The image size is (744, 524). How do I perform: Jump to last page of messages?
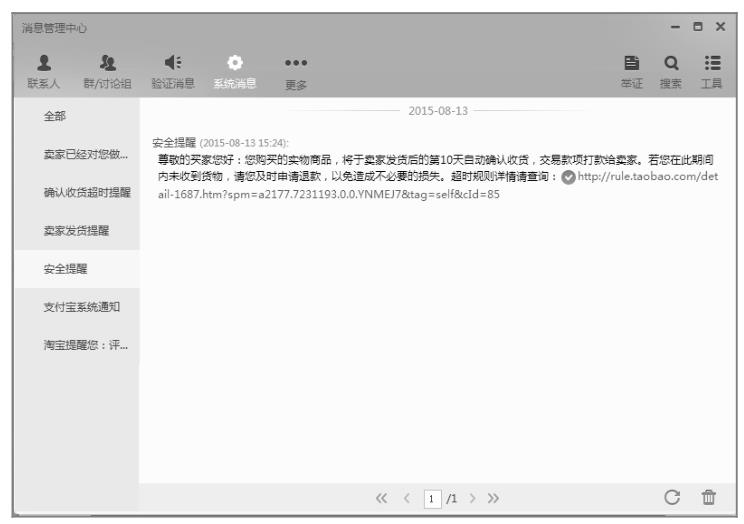(493, 498)
